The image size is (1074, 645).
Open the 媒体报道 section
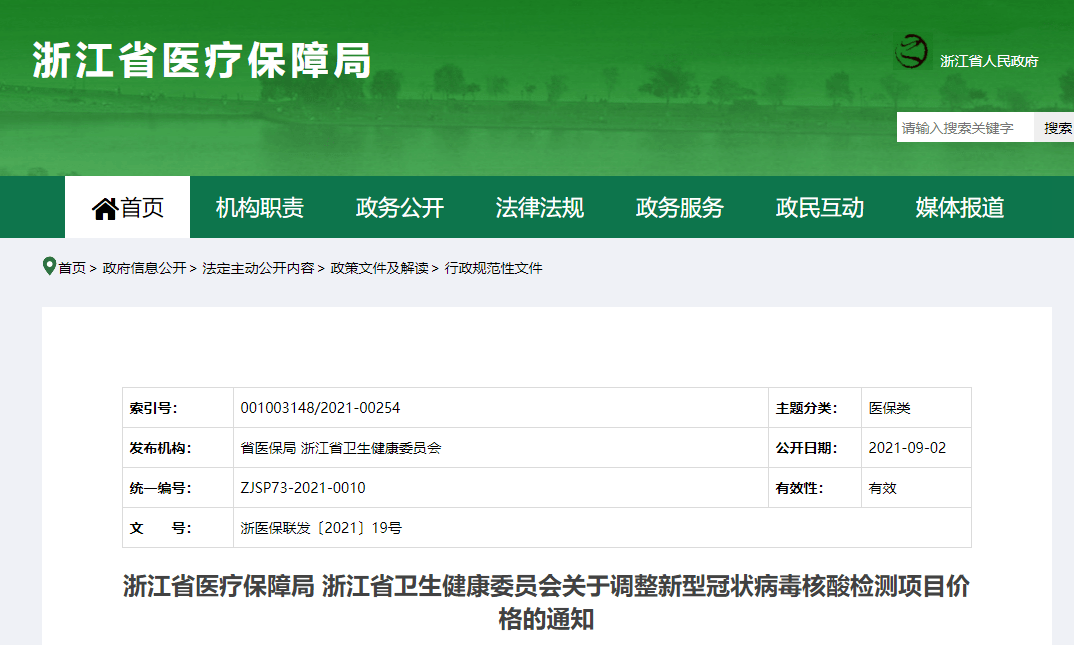(958, 206)
